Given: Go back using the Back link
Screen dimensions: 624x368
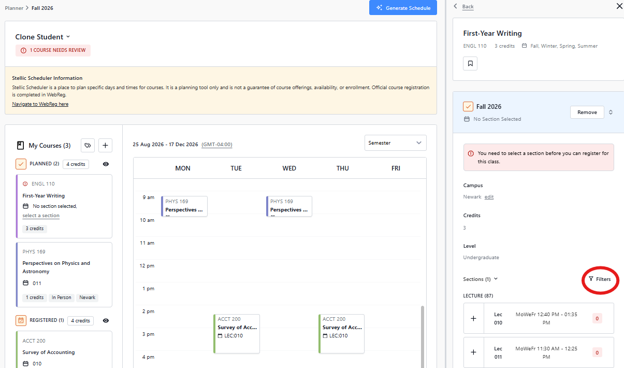Looking at the screenshot, I should (468, 7).
